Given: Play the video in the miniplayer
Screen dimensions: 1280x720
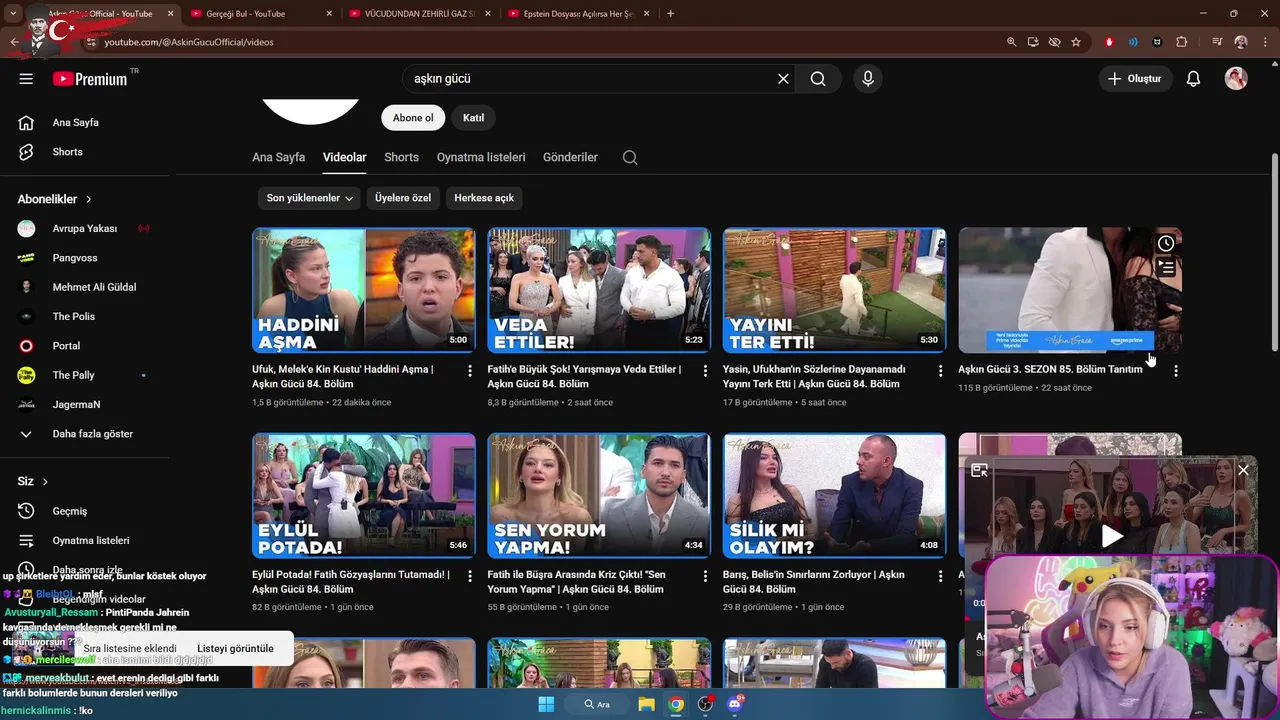Looking at the screenshot, I should [x=1112, y=536].
